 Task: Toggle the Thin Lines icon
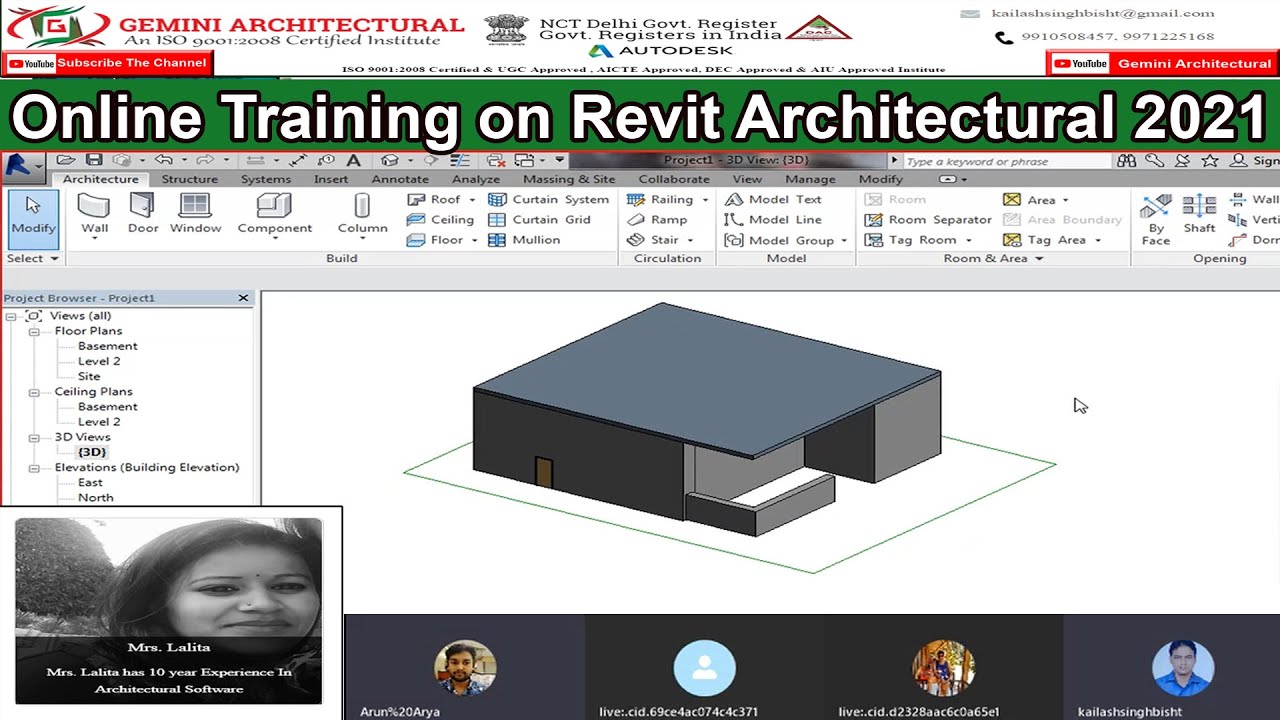(x=459, y=160)
